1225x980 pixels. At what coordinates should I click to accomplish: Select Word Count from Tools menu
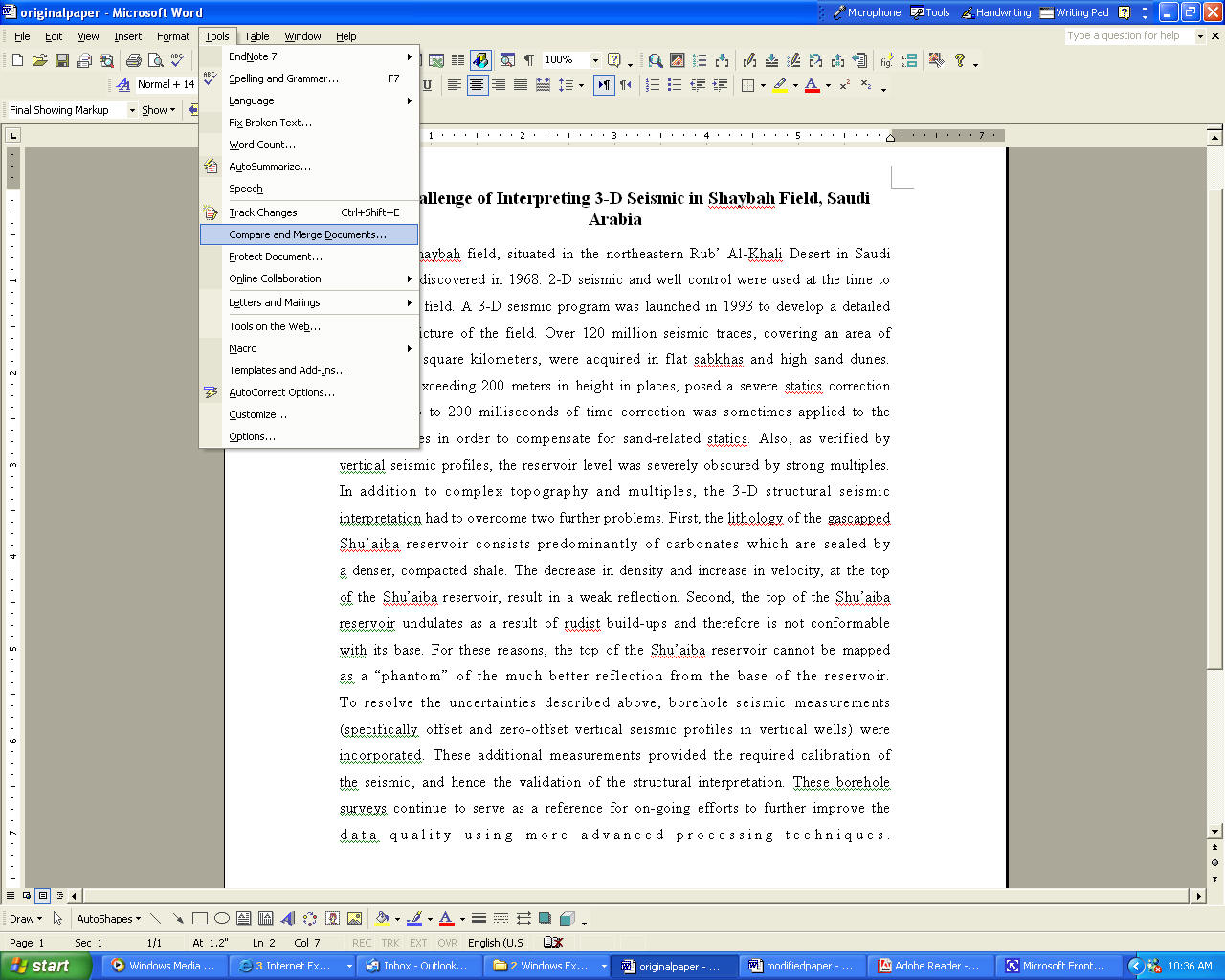[x=309, y=145]
